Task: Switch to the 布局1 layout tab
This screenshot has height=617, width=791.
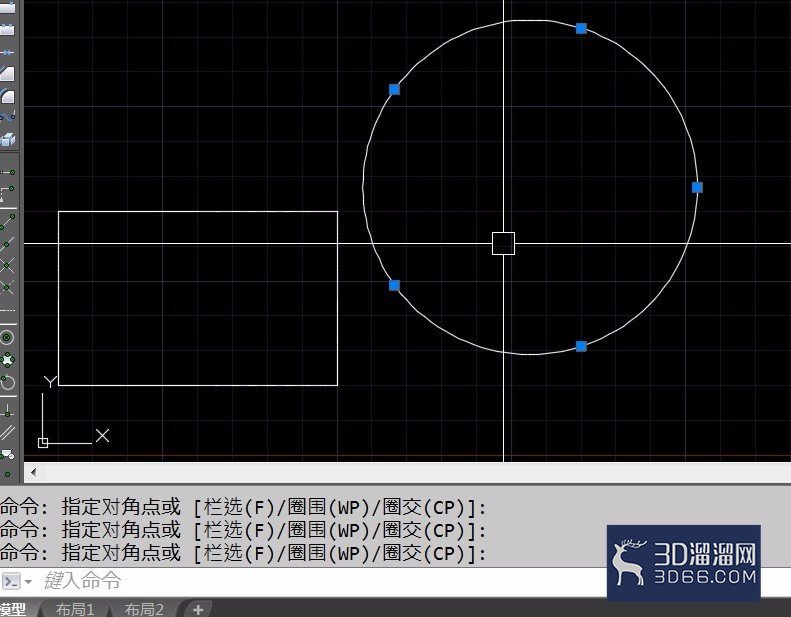Action: pos(75,609)
